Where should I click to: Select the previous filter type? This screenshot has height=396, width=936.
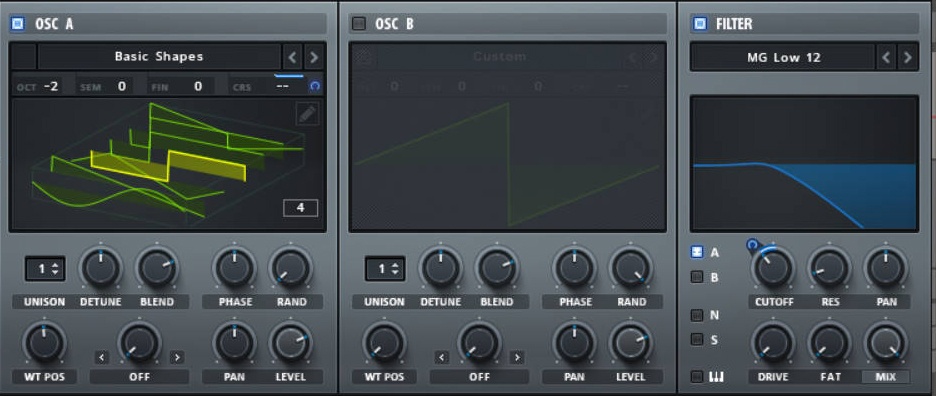coord(886,57)
